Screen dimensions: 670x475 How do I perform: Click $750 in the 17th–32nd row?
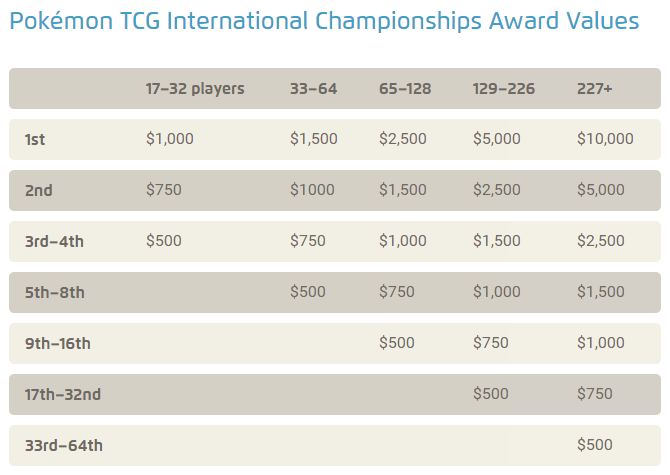click(x=595, y=393)
